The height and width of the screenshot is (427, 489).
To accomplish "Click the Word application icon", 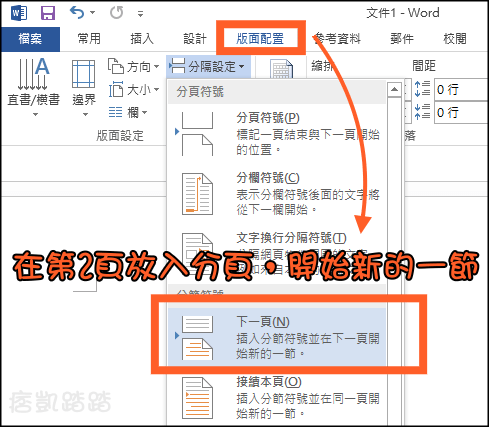I will click(19, 13).
